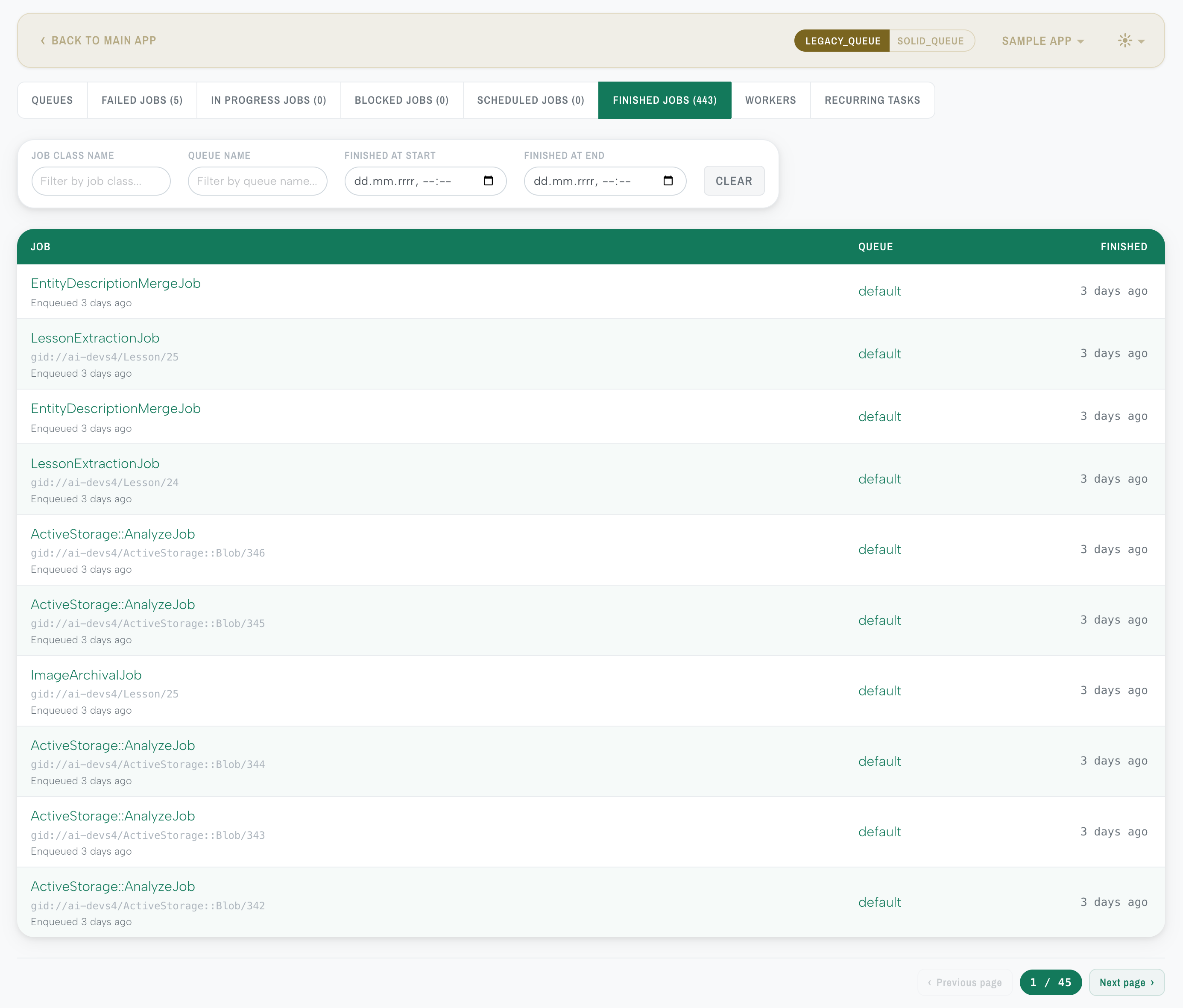Switch to the Queues tab

pyautogui.click(x=52, y=100)
